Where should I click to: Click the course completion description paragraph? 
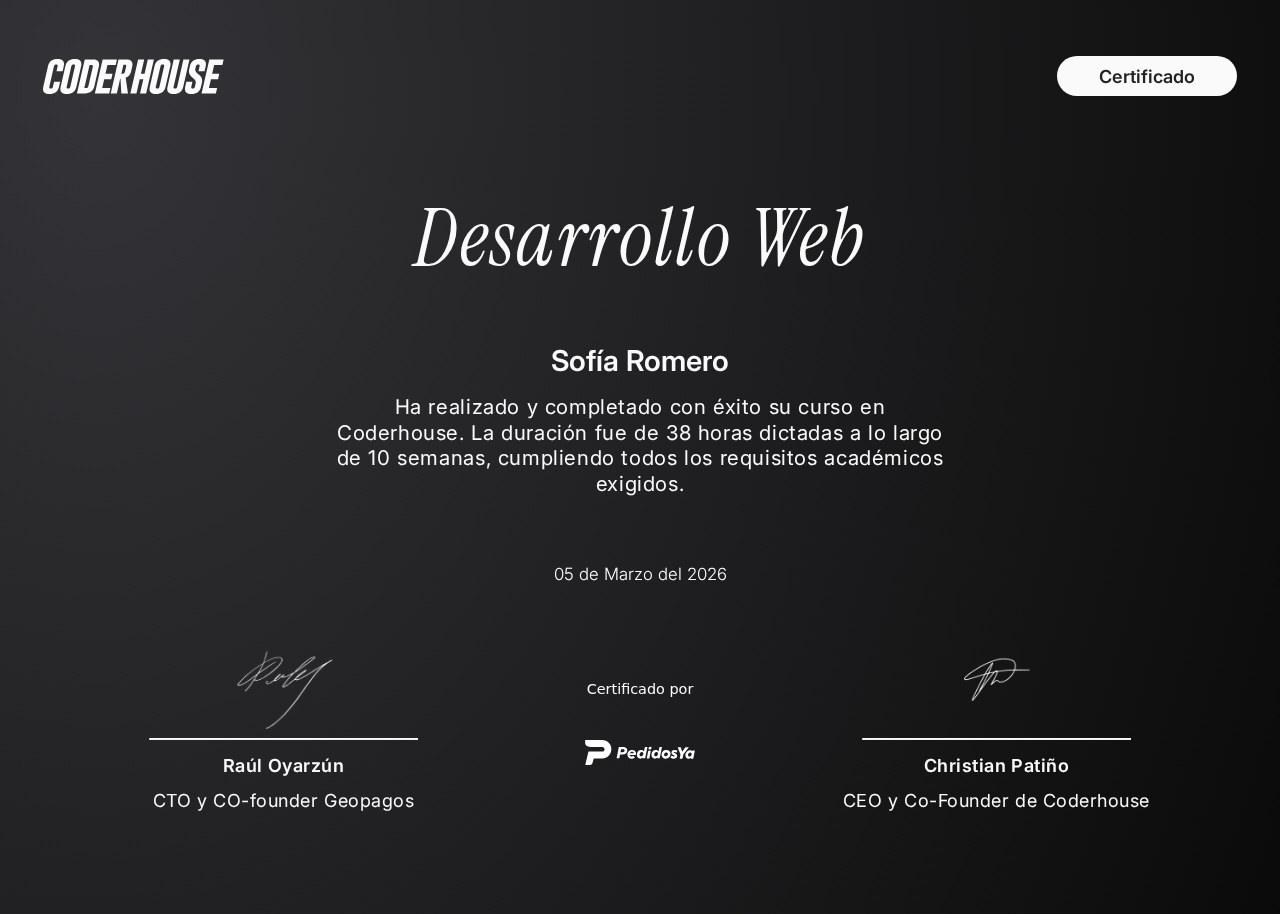click(640, 445)
